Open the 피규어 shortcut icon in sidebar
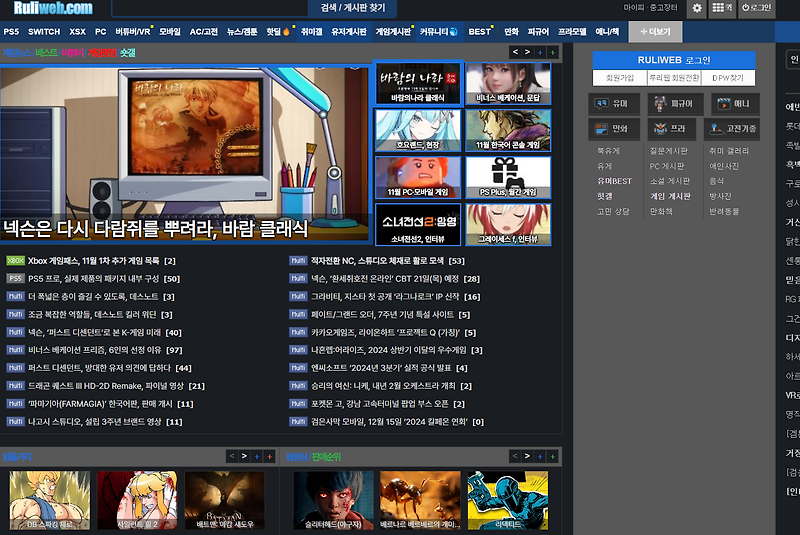 pos(674,104)
